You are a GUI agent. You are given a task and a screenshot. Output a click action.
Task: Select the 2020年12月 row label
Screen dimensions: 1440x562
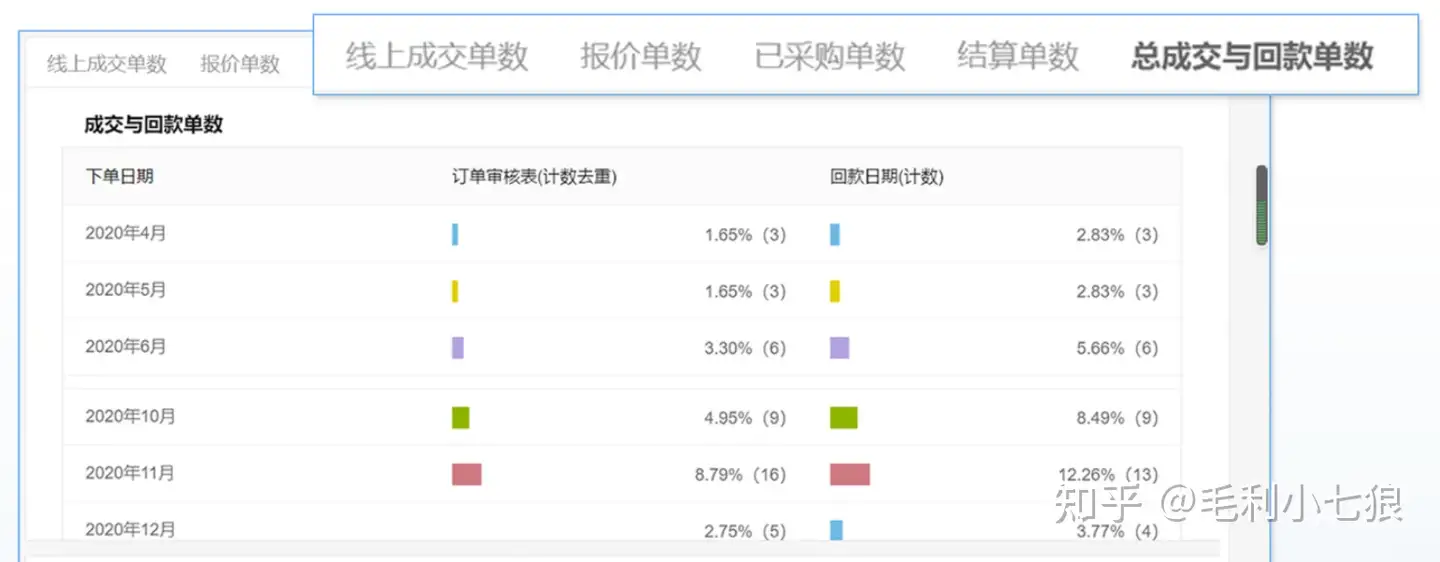(130, 529)
